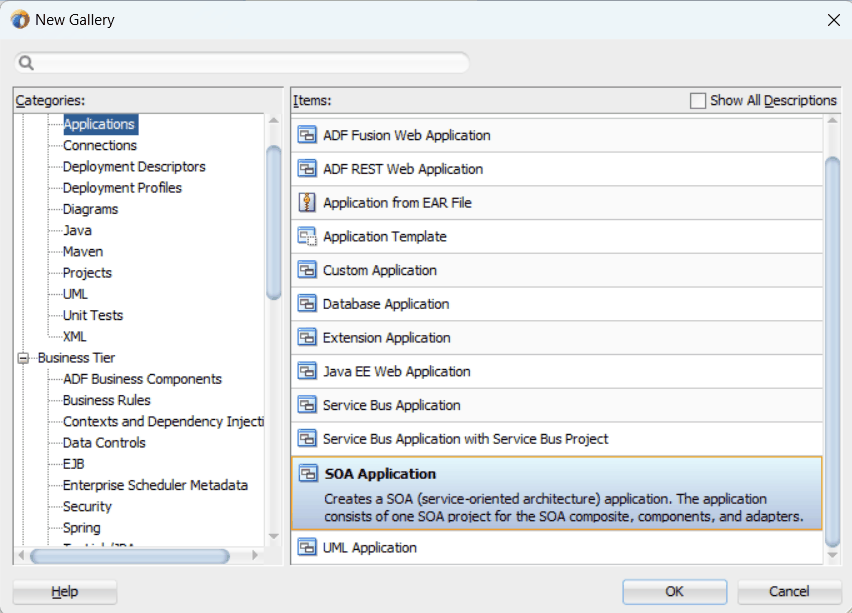Click the Categories scroll down arrow

(x=274, y=536)
